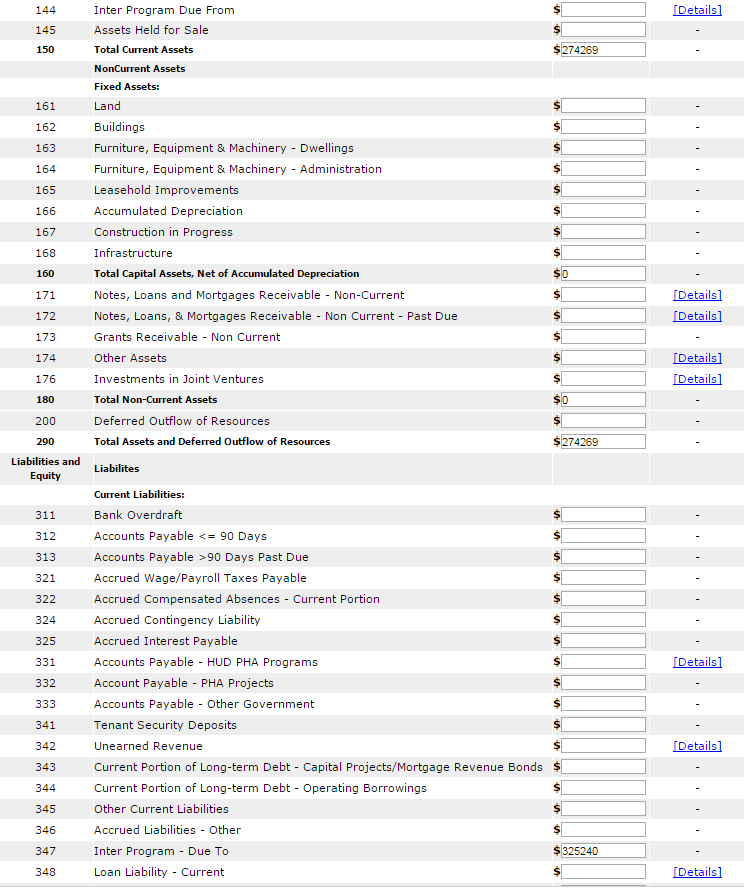Open Details link for Inter Program Due From
The image size is (744, 888).
tap(697, 9)
